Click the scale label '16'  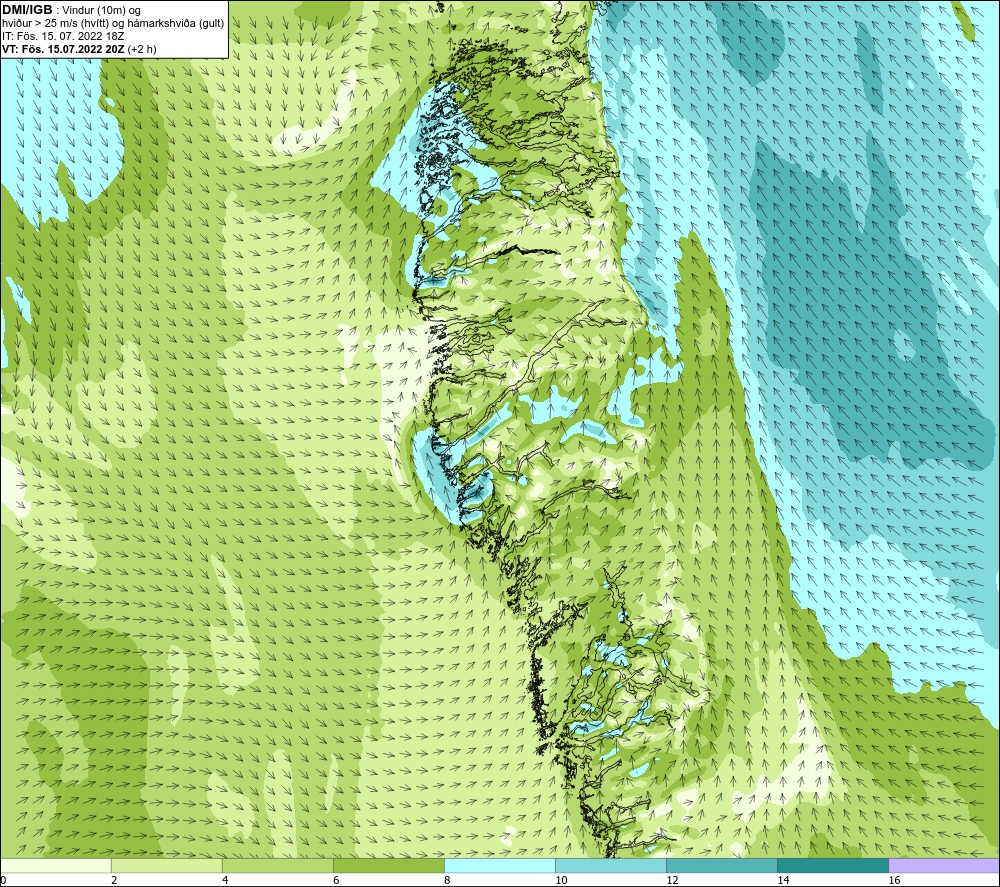[894, 881]
